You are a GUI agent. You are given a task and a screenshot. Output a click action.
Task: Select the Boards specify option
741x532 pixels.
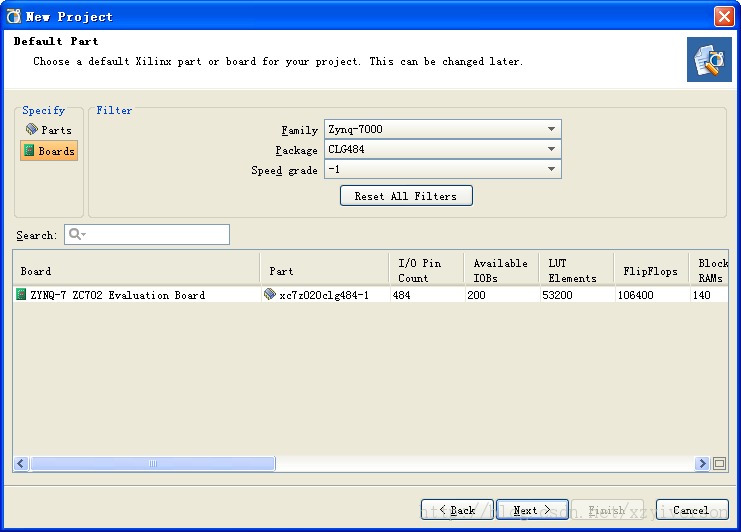[x=49, y=151]
